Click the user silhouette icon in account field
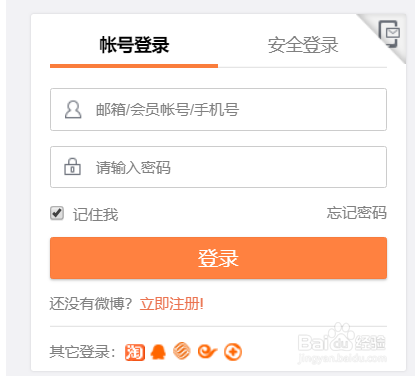 73,110
